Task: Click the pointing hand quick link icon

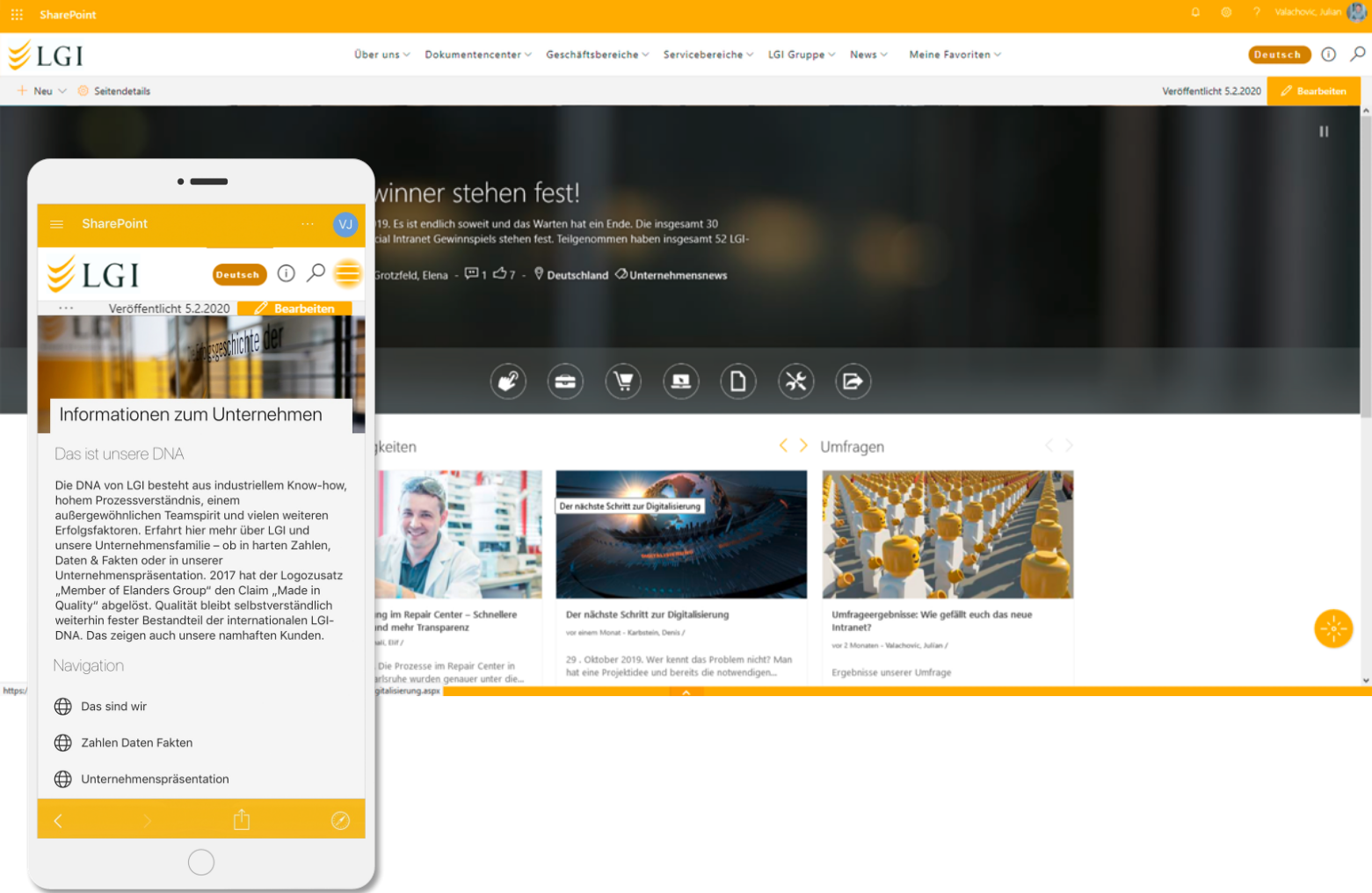Action: click(x=508, y=381)
